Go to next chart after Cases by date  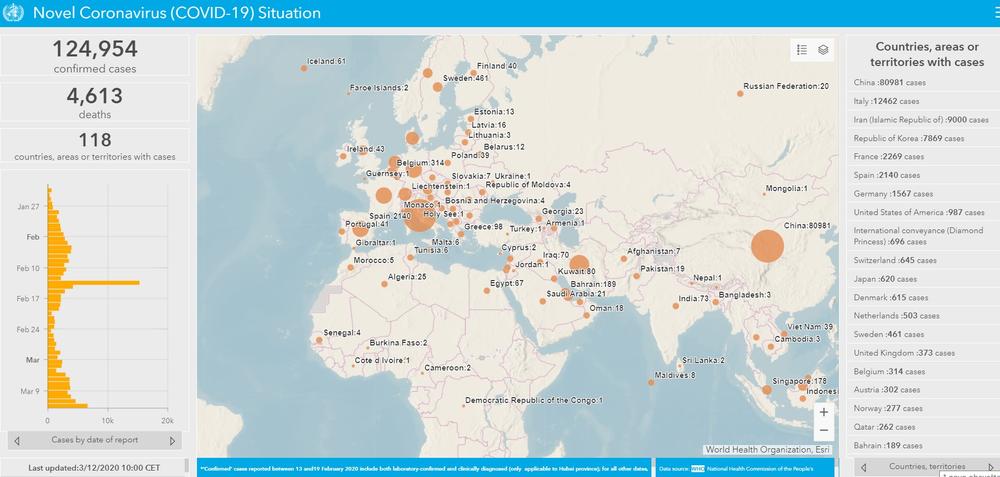tap(172, 440)
